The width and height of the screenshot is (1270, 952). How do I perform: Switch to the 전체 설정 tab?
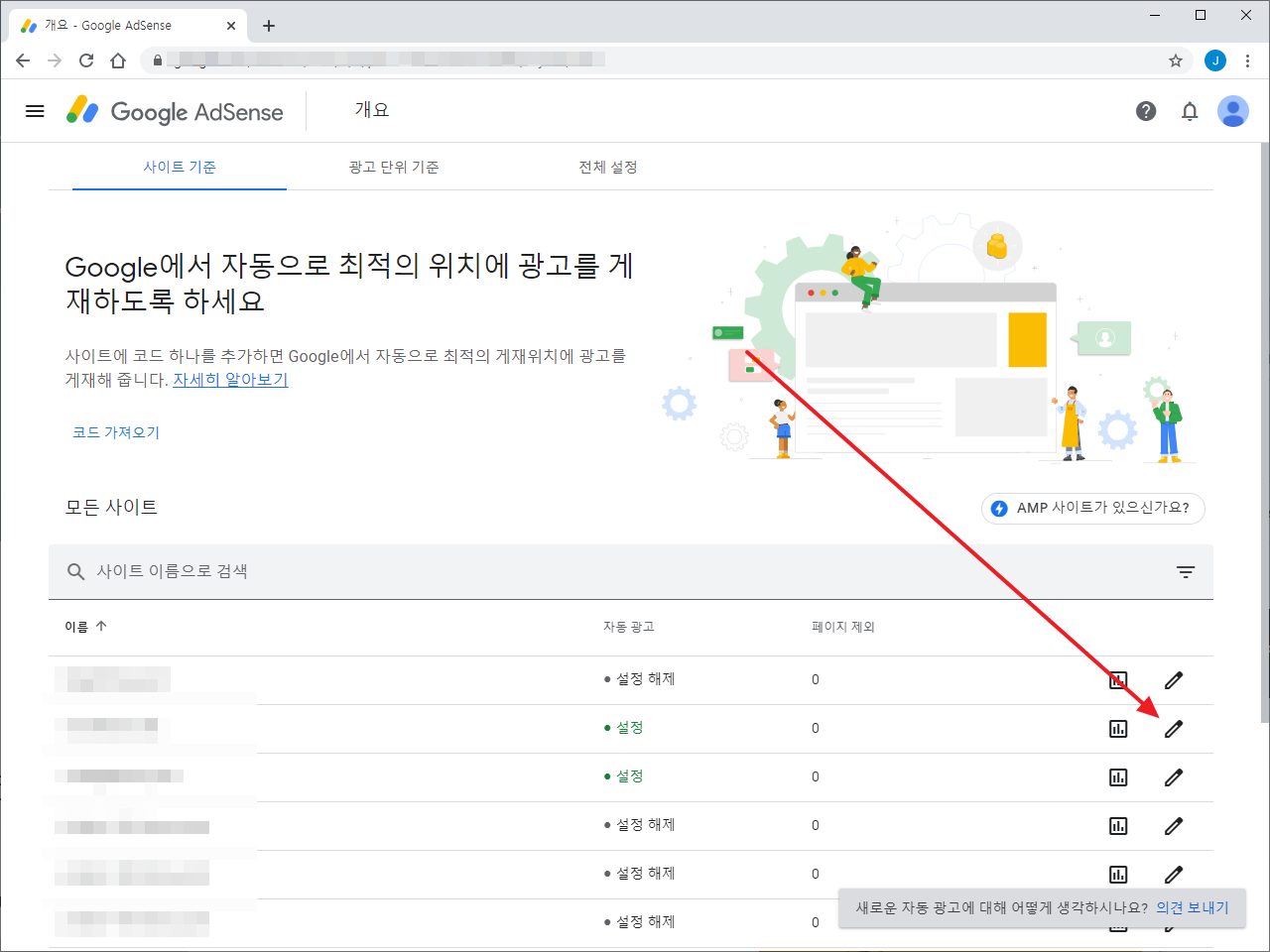(x=608, y=167)
